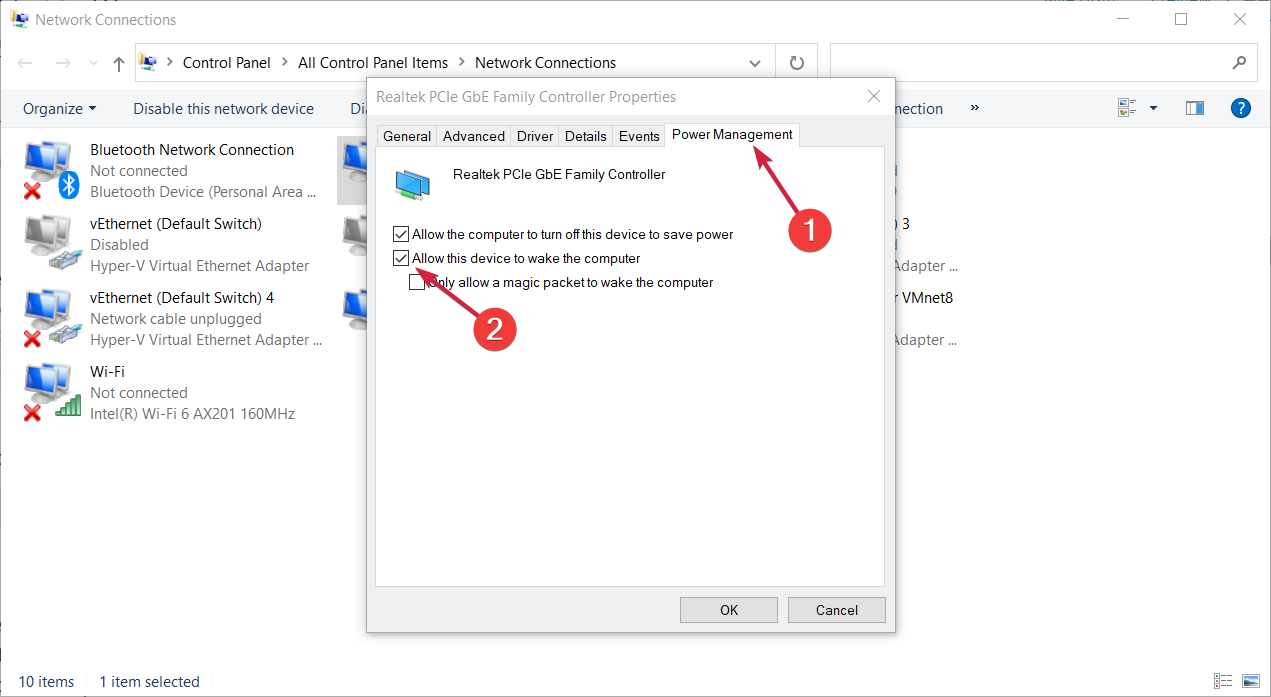1271x697 pixels.
Task: Switch to the Advanced tab
Action: pos(474,136)
